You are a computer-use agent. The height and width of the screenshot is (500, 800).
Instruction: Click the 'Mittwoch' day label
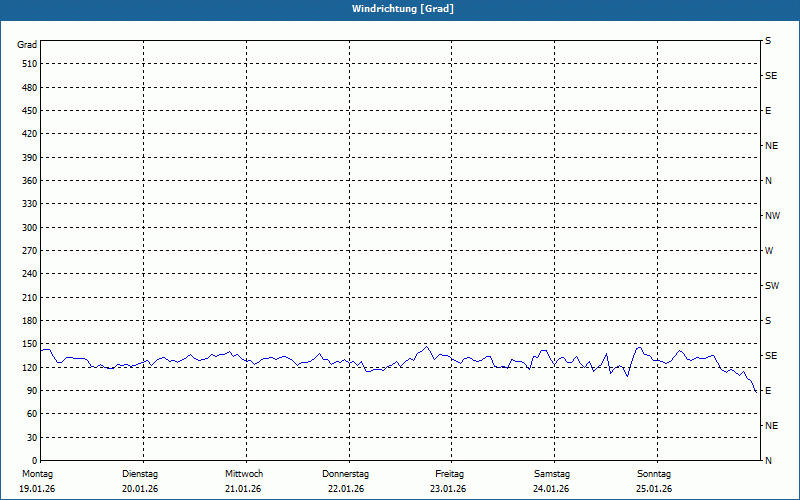(244, 473)
